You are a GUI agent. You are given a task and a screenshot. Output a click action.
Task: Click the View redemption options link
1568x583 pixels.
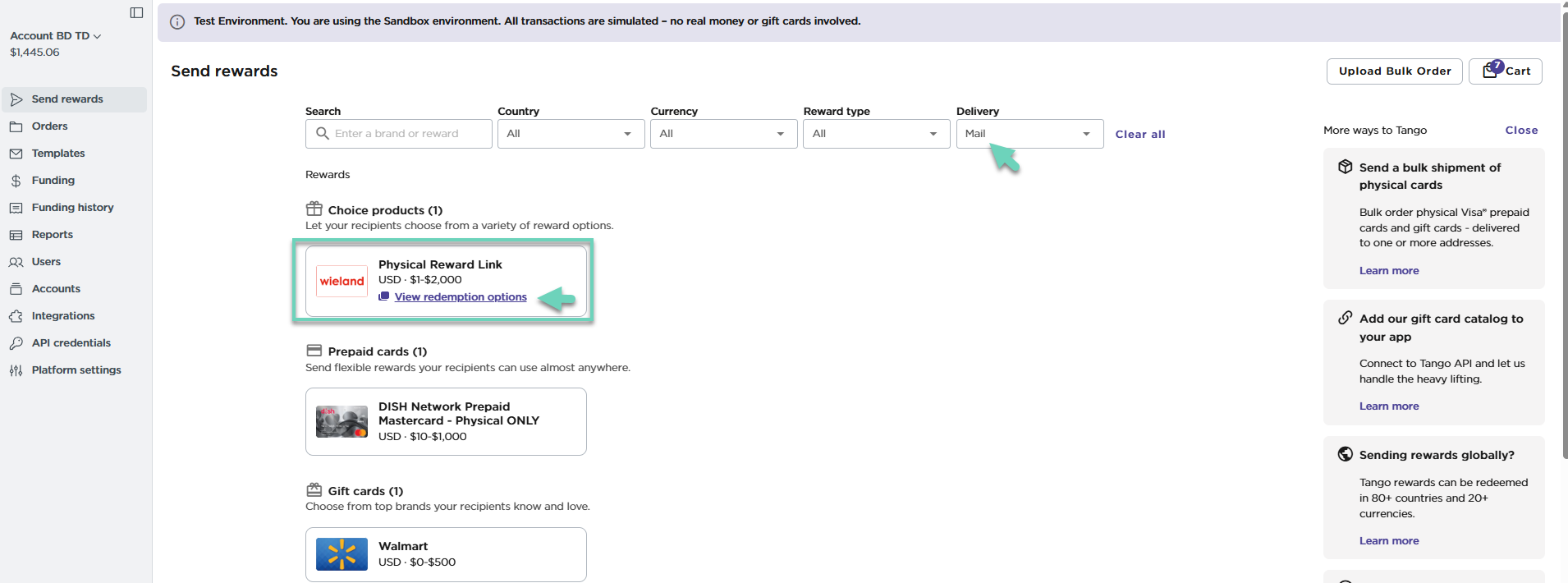pos(461,297)
